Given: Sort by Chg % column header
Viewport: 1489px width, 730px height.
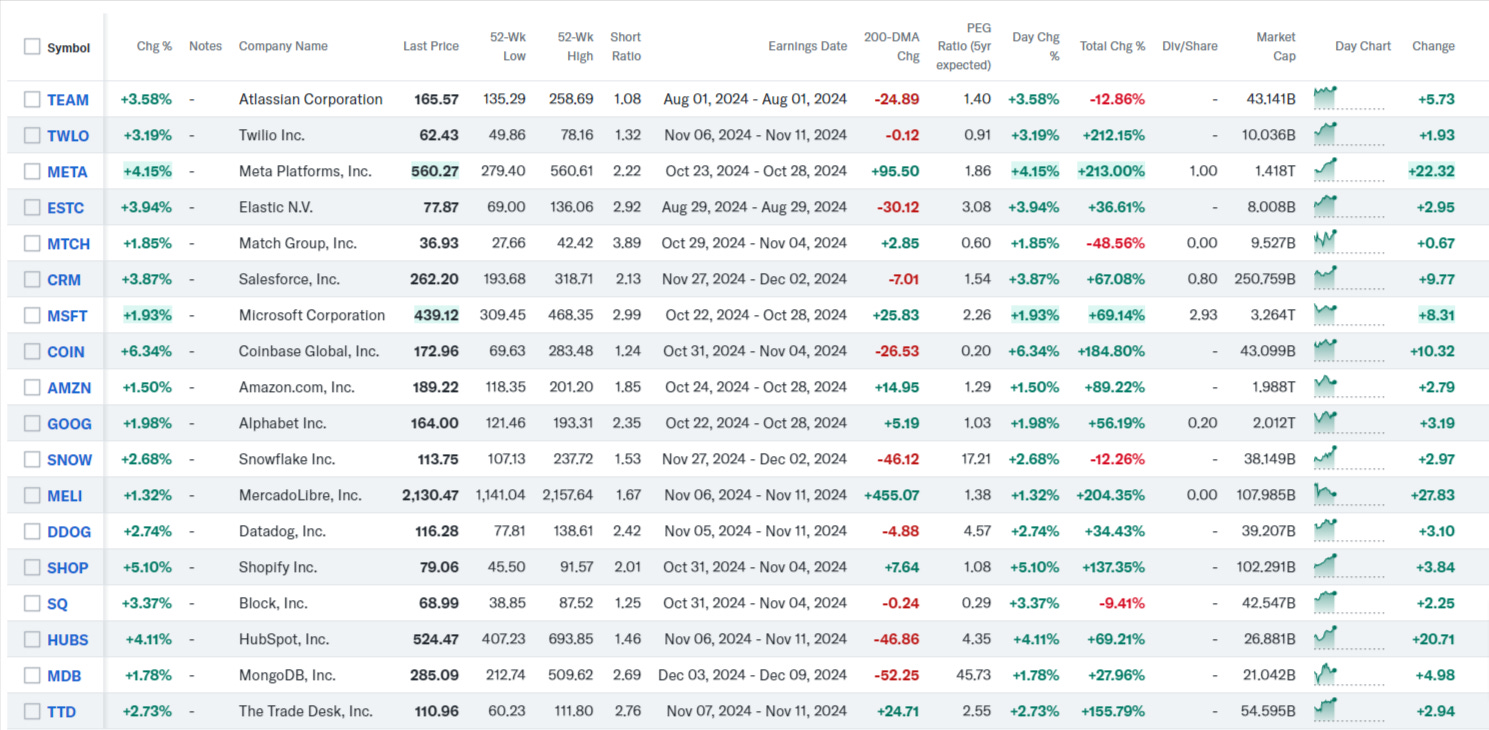Looking at the screenshot, I should [154, 46].
